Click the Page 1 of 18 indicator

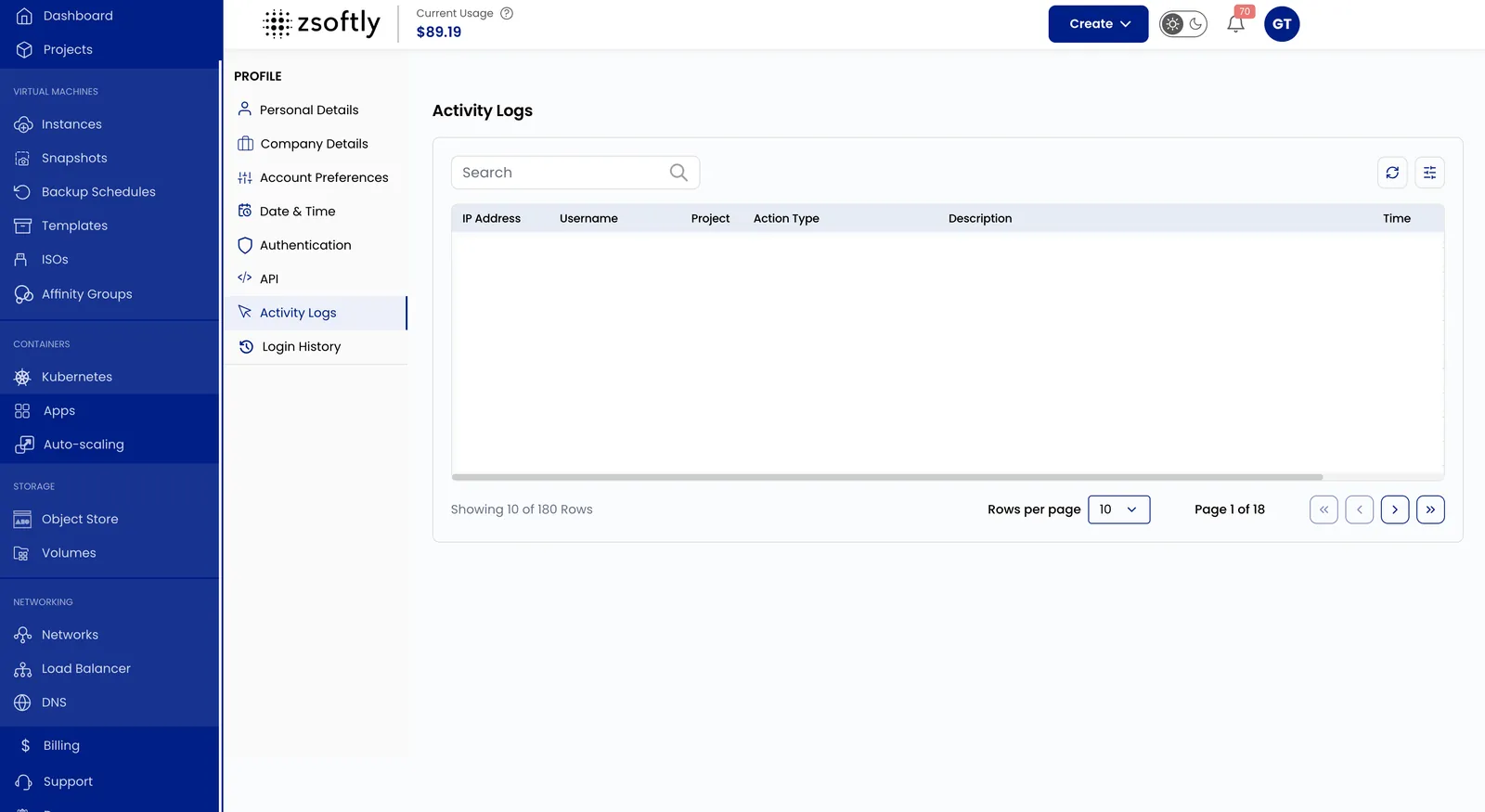1229,509
